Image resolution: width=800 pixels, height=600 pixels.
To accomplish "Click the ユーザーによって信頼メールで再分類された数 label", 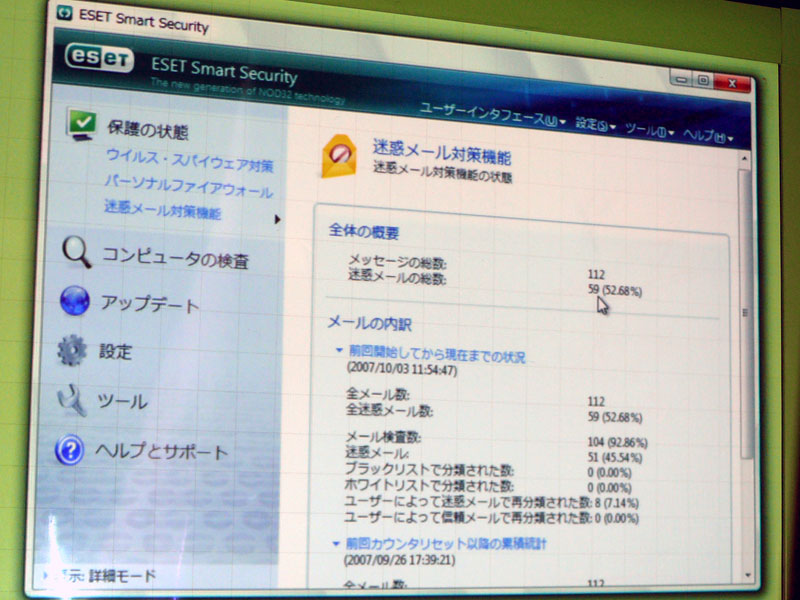I will (468, 517).
